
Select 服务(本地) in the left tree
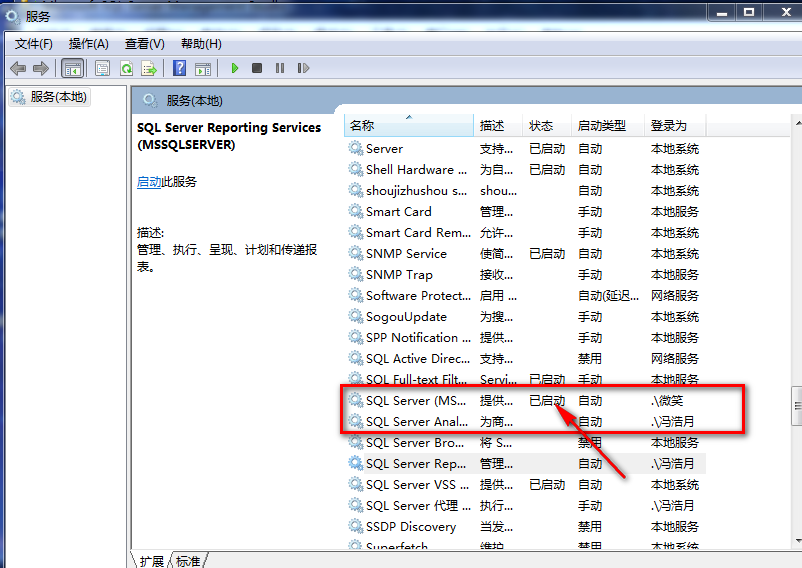pyautogui.click(x=58, y=97)
